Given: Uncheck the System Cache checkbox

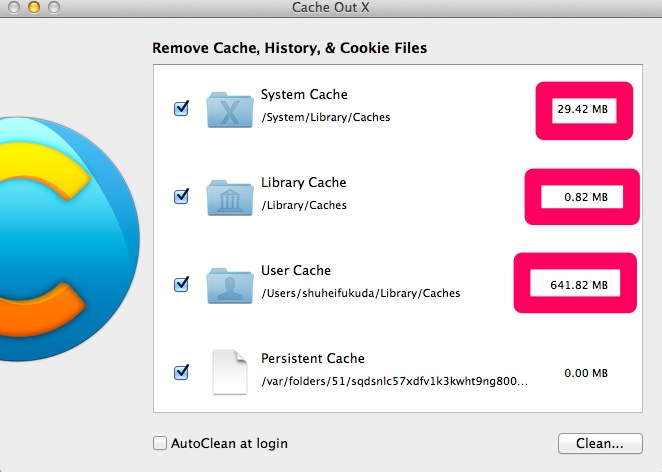Looking at the screenshot, I should (x=182, y=109).
